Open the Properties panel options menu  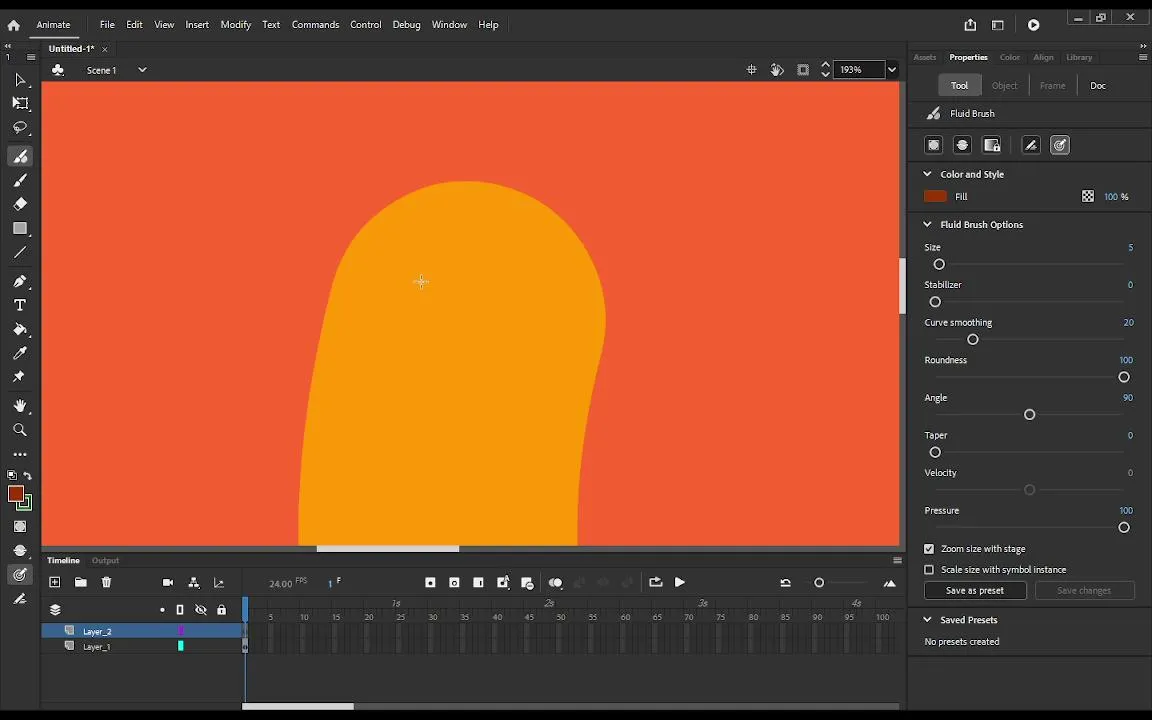(1143, 57)
